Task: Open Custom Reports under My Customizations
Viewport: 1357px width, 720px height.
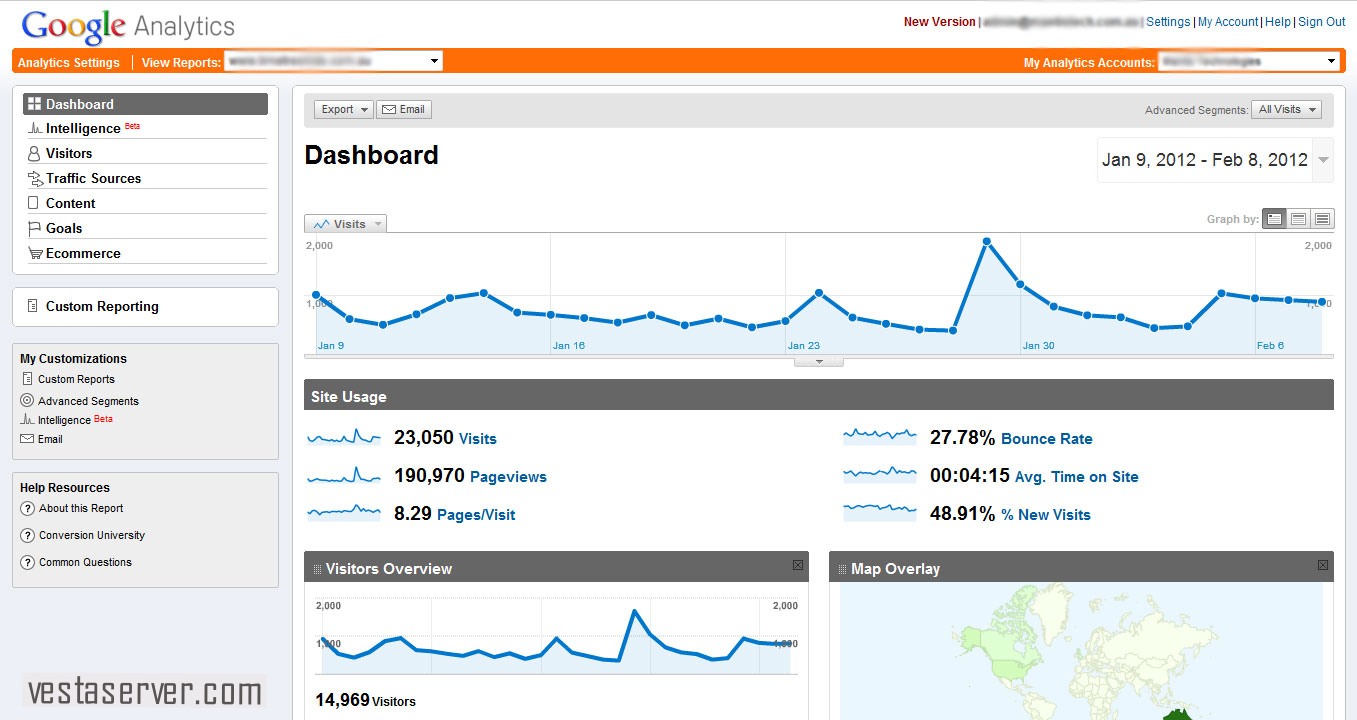Action: click(x=76, y=379)
